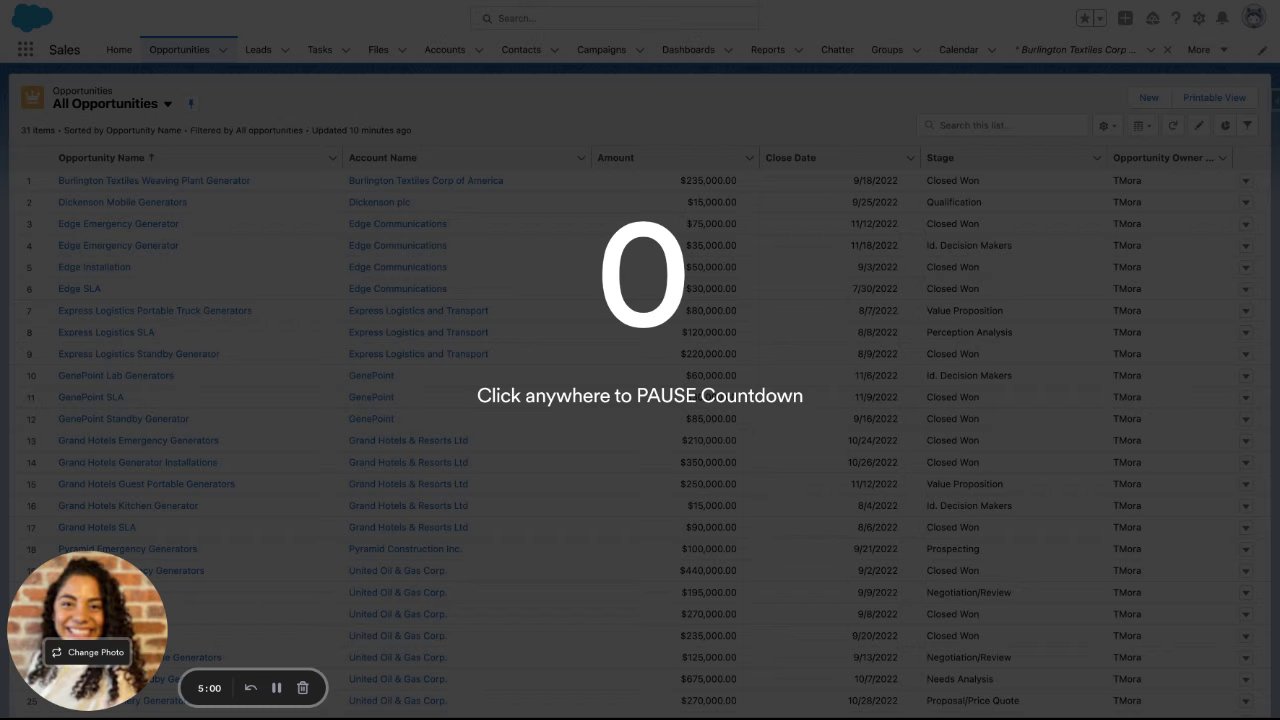The width and height of the screenshot is (1280, 720).
Task: Expand the Accounts tab dropdown chevron
Action: (x=479, y=50)
